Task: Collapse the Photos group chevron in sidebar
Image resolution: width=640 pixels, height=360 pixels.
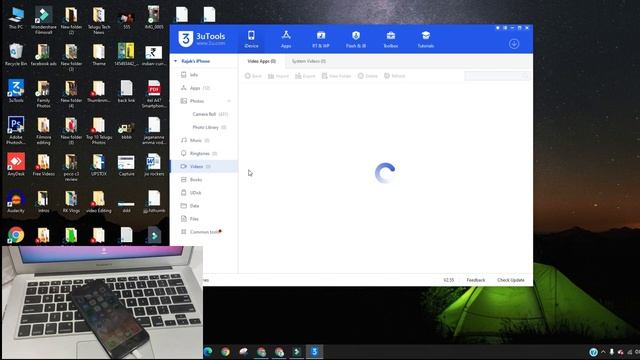Action: [x=229, y=101]
